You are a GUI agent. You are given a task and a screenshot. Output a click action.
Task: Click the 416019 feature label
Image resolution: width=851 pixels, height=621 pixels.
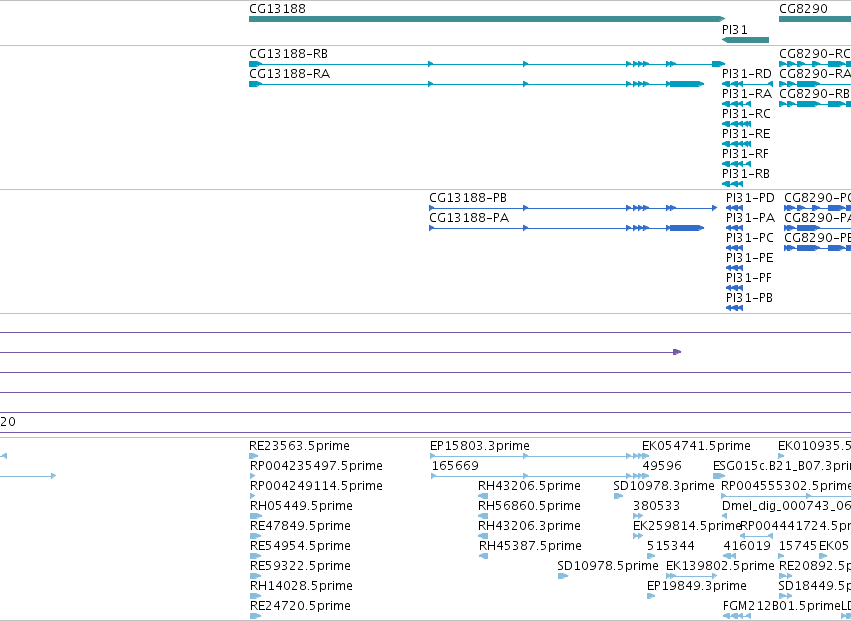(747, 546)
